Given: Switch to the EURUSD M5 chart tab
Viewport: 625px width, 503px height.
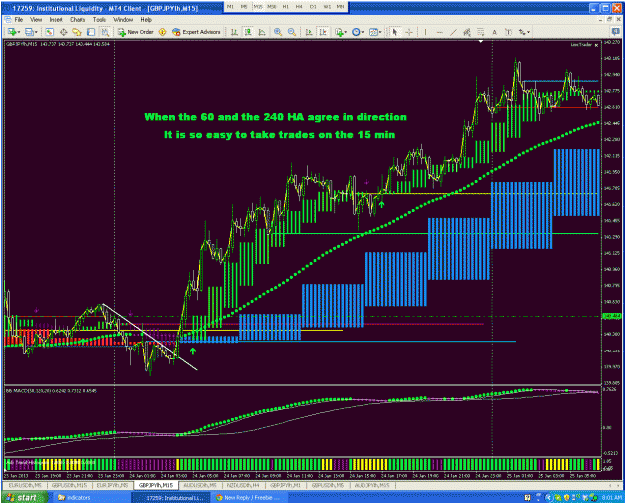Looking at the screenshot, I should tap(25, 485).
